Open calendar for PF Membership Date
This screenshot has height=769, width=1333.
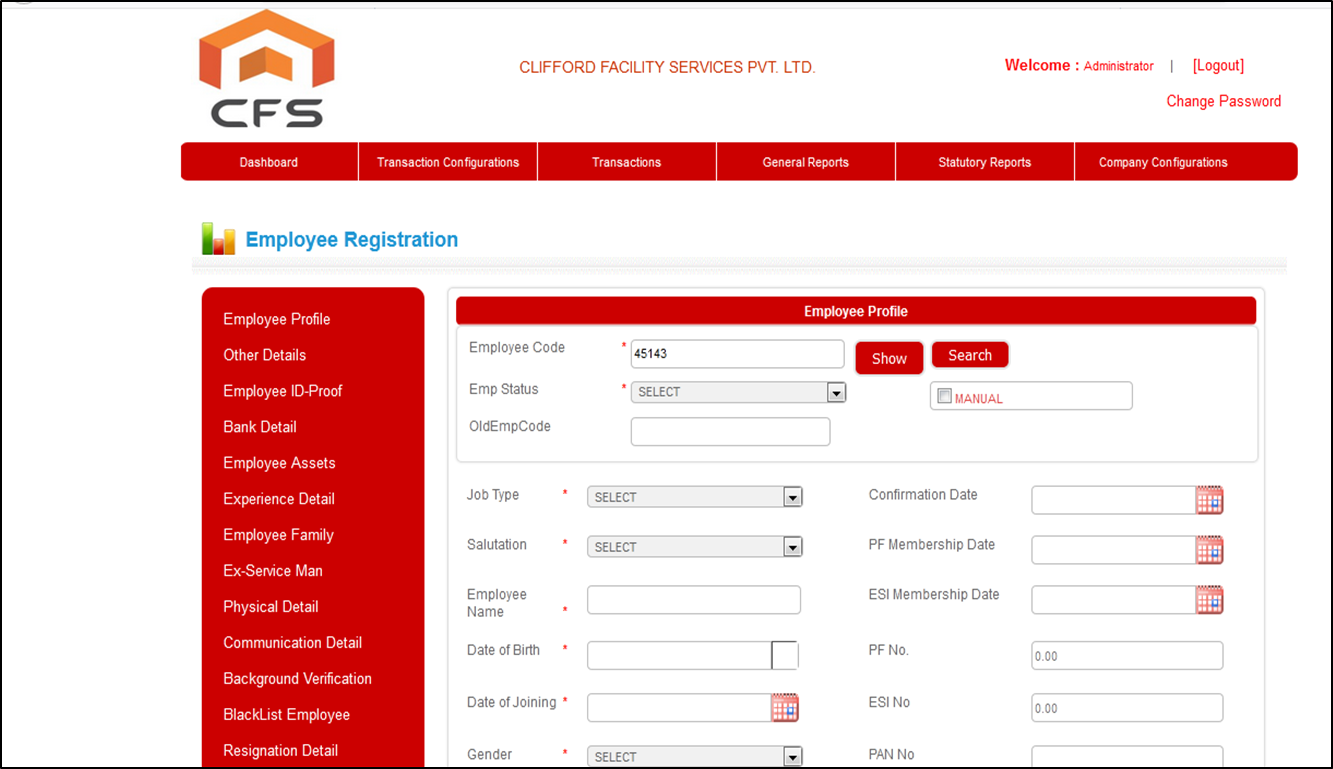coord(1210,550)
